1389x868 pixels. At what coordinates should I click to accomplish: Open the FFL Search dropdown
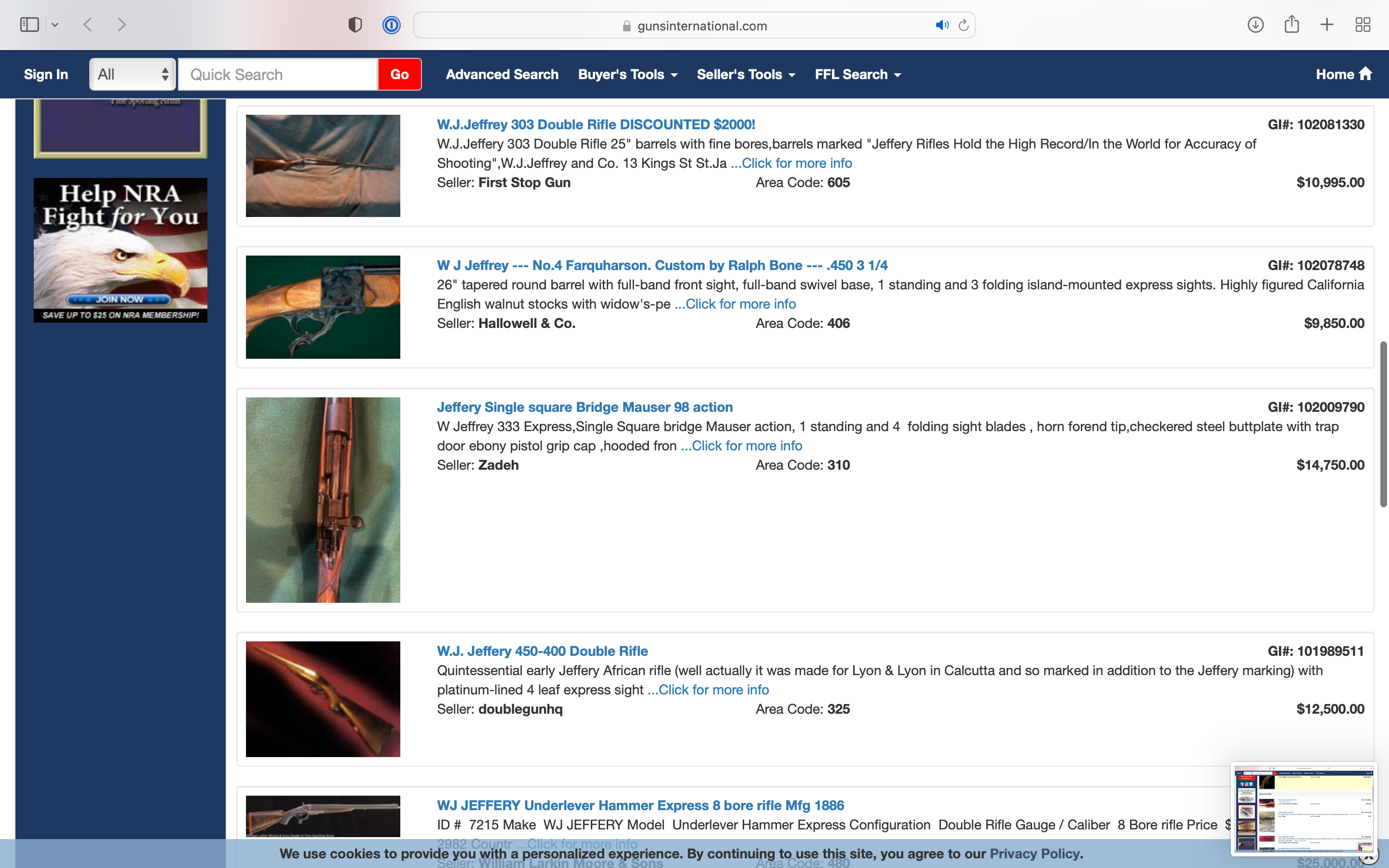click(858, 74)
